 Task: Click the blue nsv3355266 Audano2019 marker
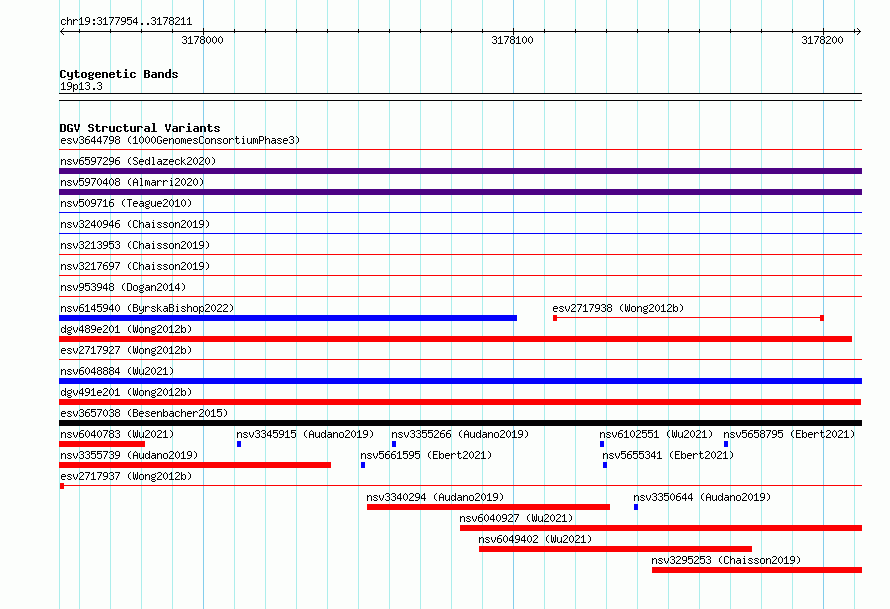point(394,444)
